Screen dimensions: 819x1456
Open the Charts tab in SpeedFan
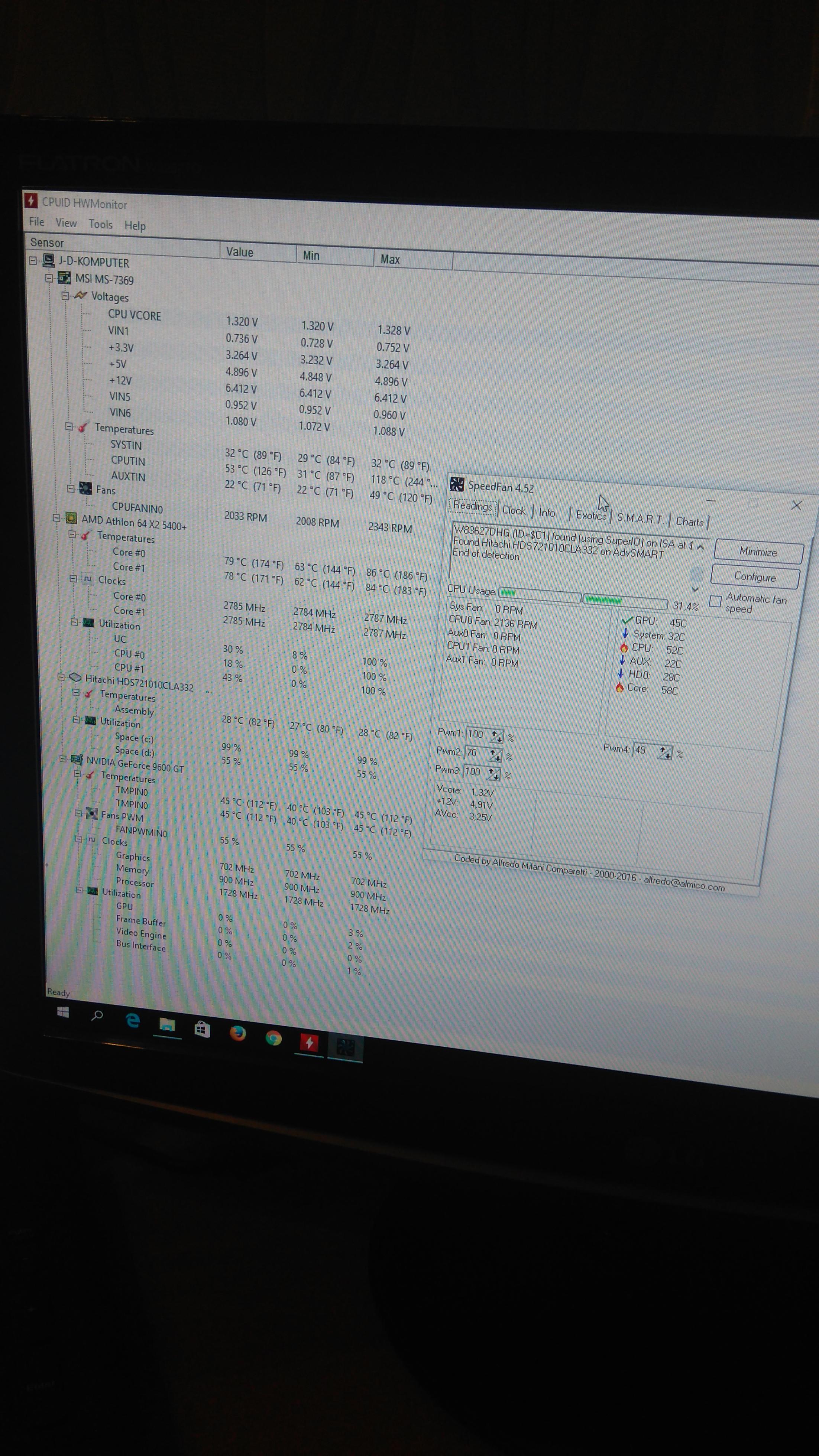689,522
